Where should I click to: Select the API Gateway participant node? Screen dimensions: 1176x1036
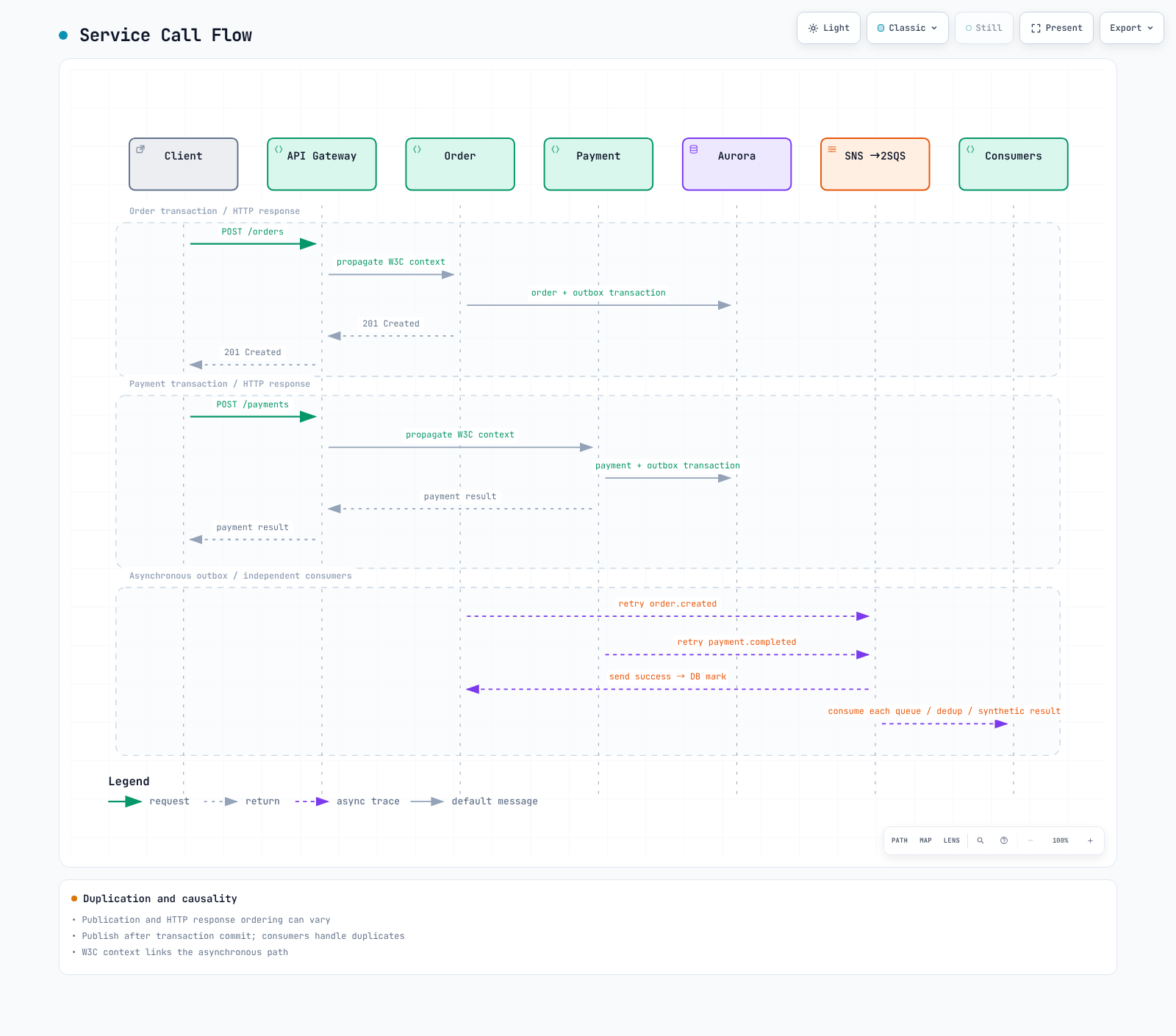(322, 164)
